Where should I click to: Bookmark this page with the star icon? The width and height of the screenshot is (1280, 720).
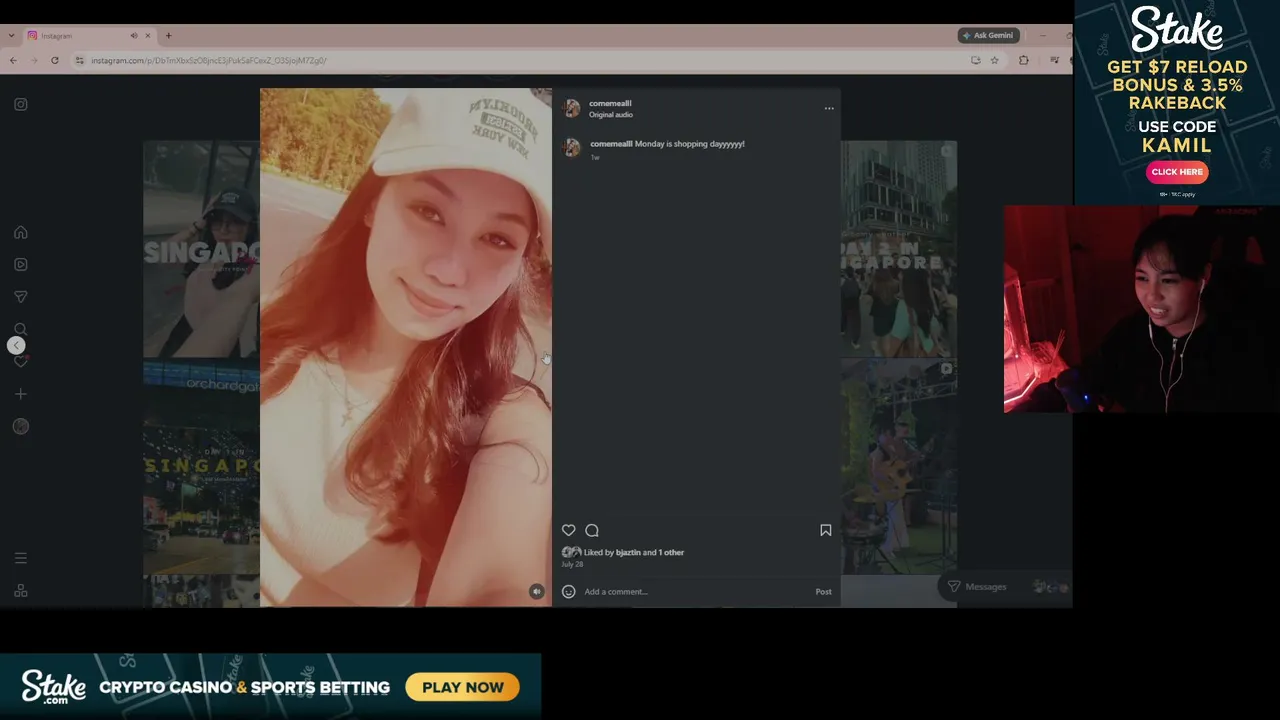click(994, 60)
